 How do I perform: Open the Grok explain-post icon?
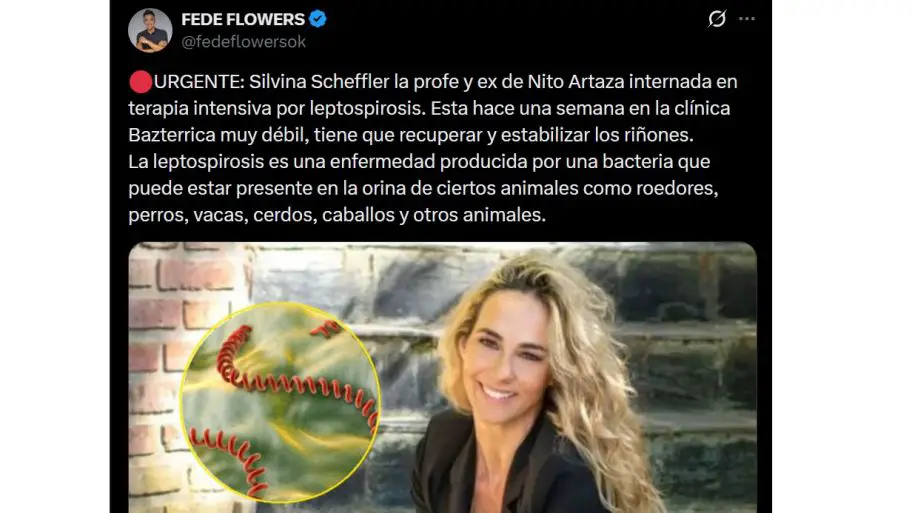click(x=717, y=19)
